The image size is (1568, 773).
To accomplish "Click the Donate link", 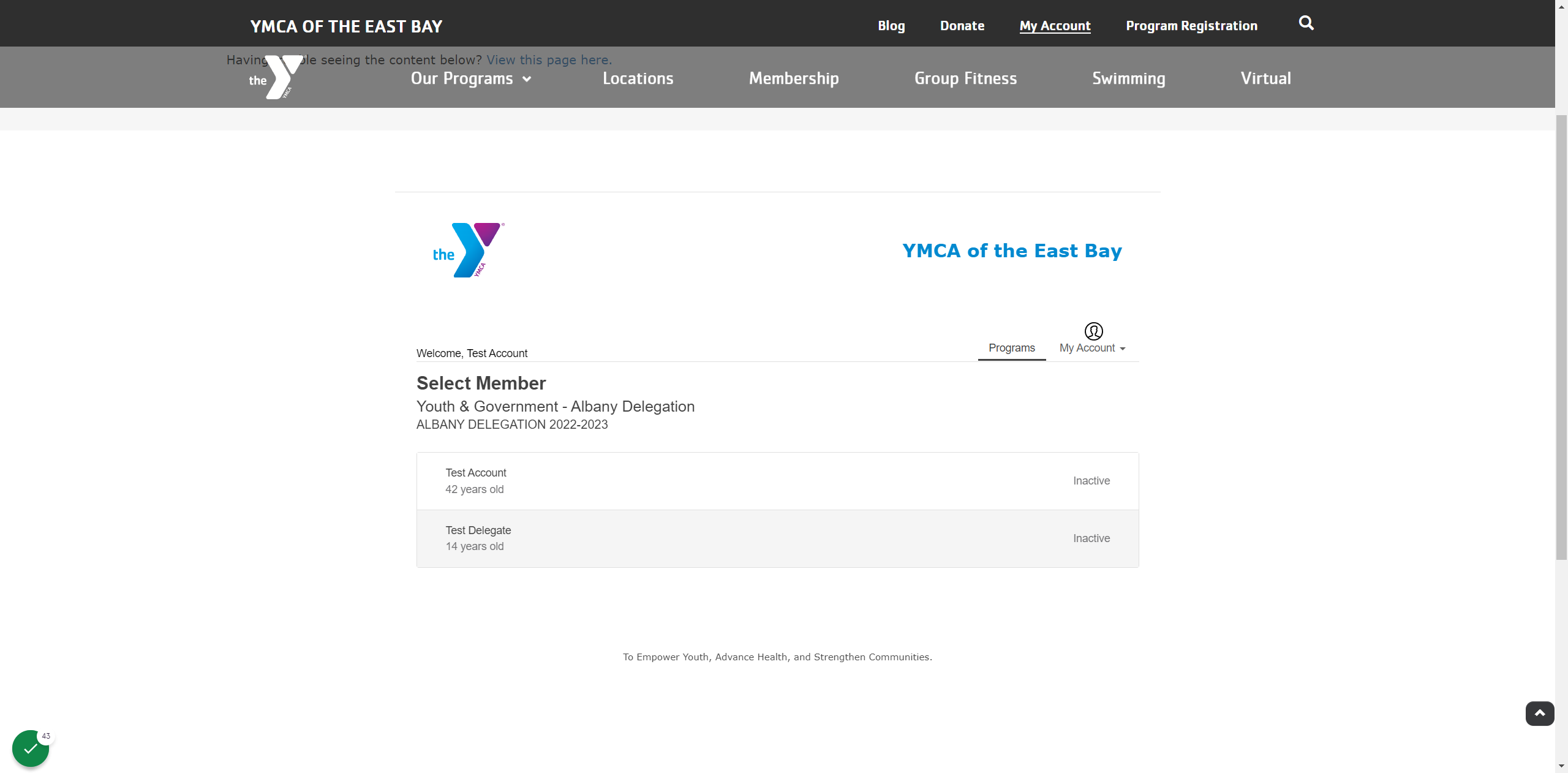I will point(962,26).
